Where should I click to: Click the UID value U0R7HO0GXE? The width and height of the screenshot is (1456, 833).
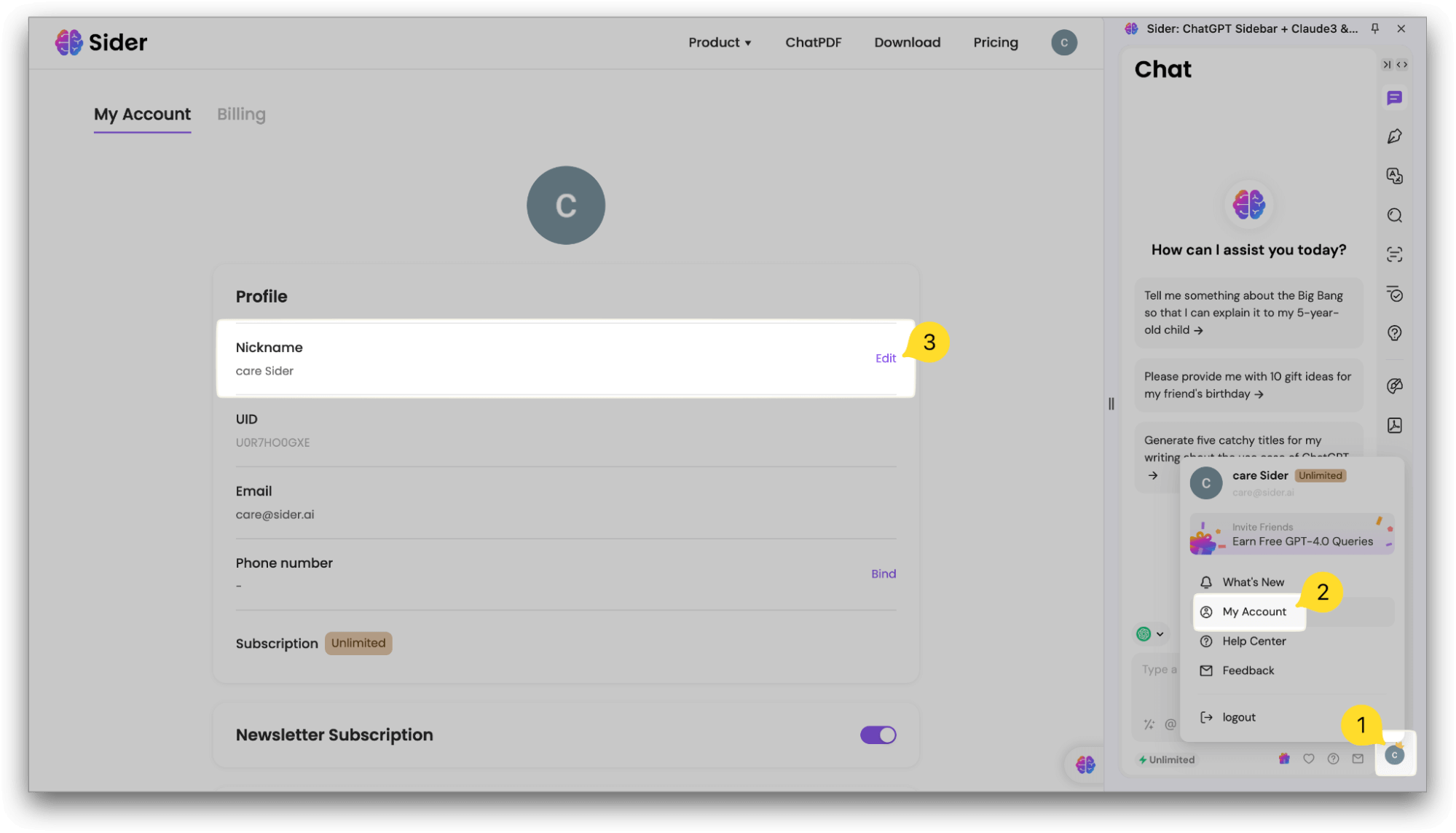[x=272, y=442]
